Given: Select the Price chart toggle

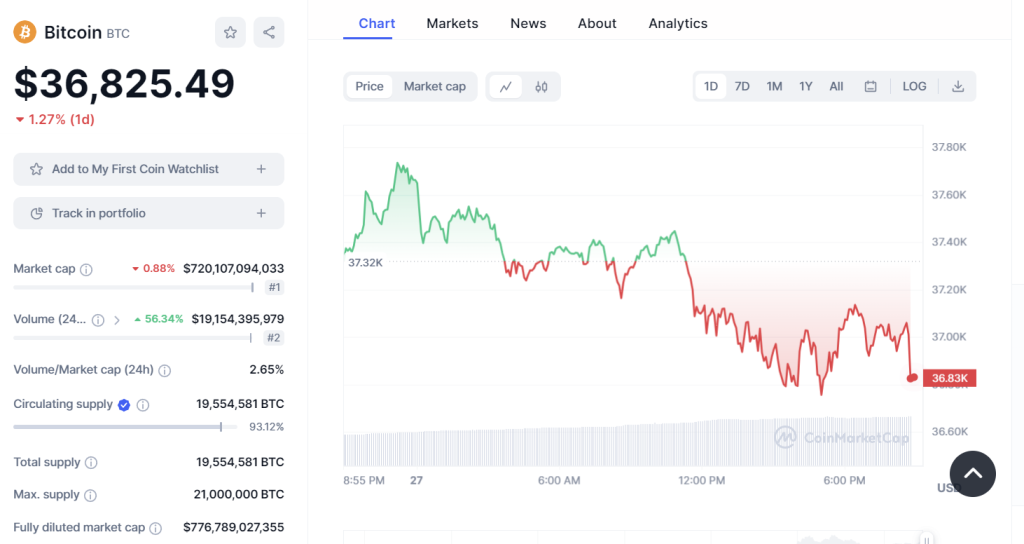Looking at the screenshot, I should [369, 87].
